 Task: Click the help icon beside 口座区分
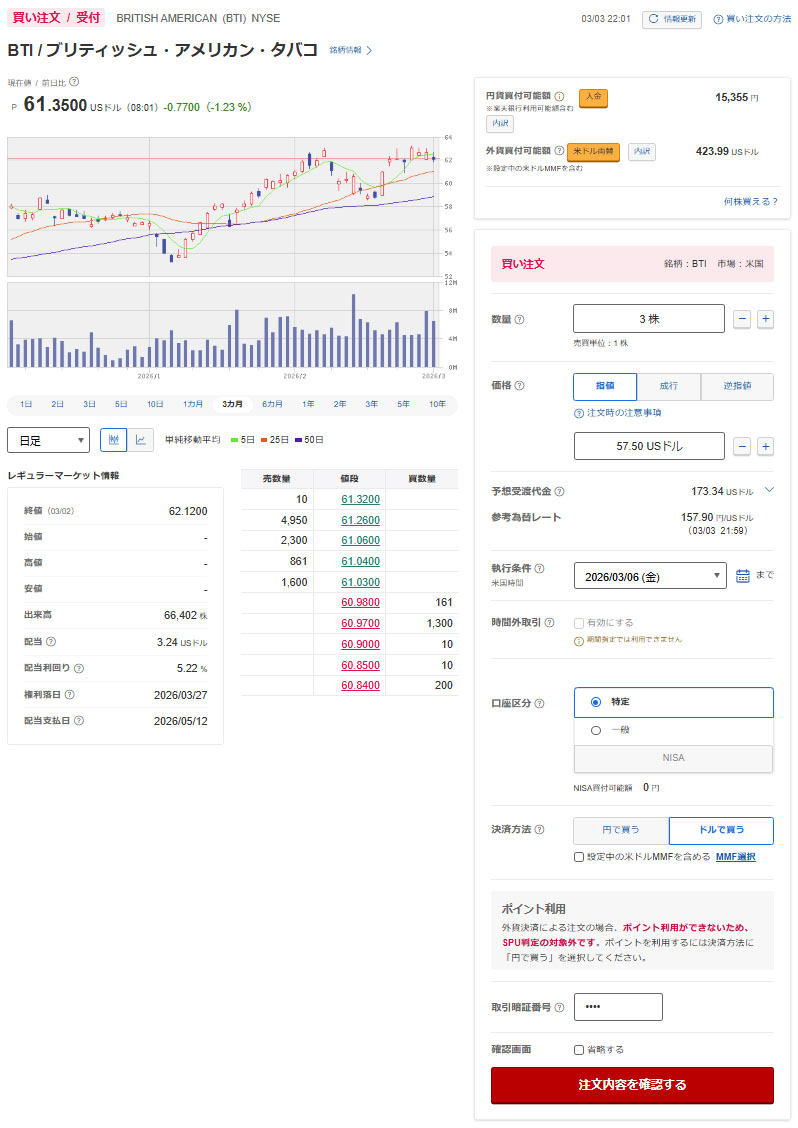[539, 703]
